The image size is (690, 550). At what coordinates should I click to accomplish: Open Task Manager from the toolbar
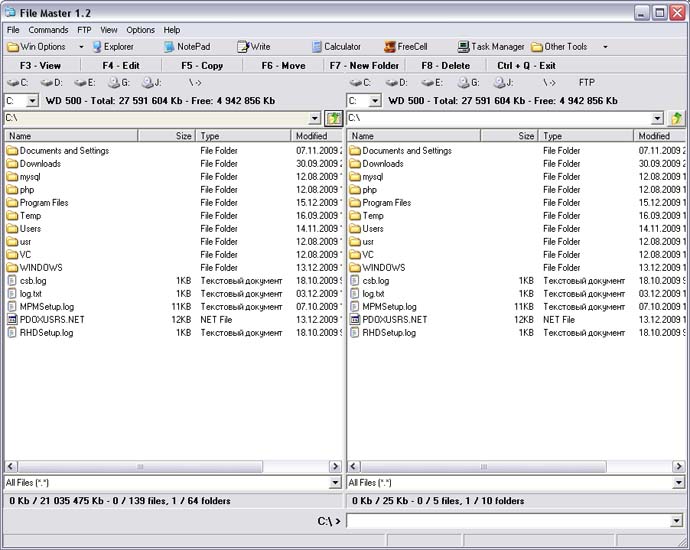pyautogui.click(x=491, y=47)
